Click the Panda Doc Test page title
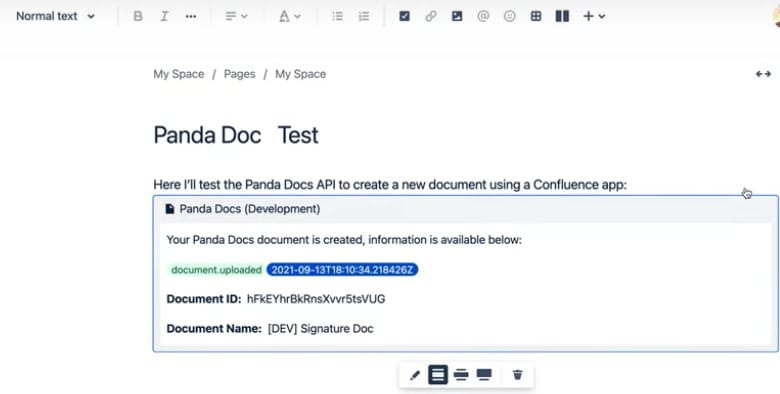Image resolution: width=780 pixels, height=394 pixels. click(236, 135)
